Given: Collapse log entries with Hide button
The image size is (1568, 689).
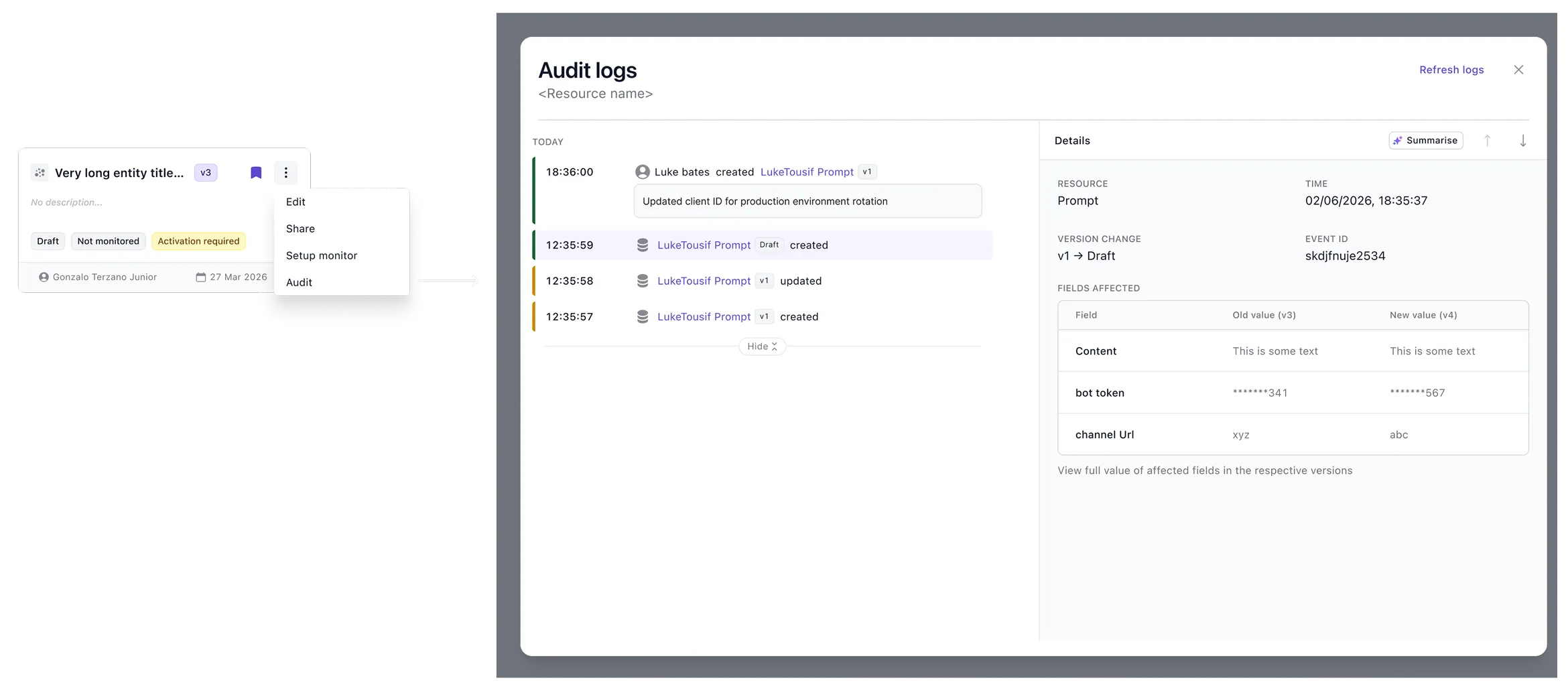Looking at the screenshot, I should 762,347.
